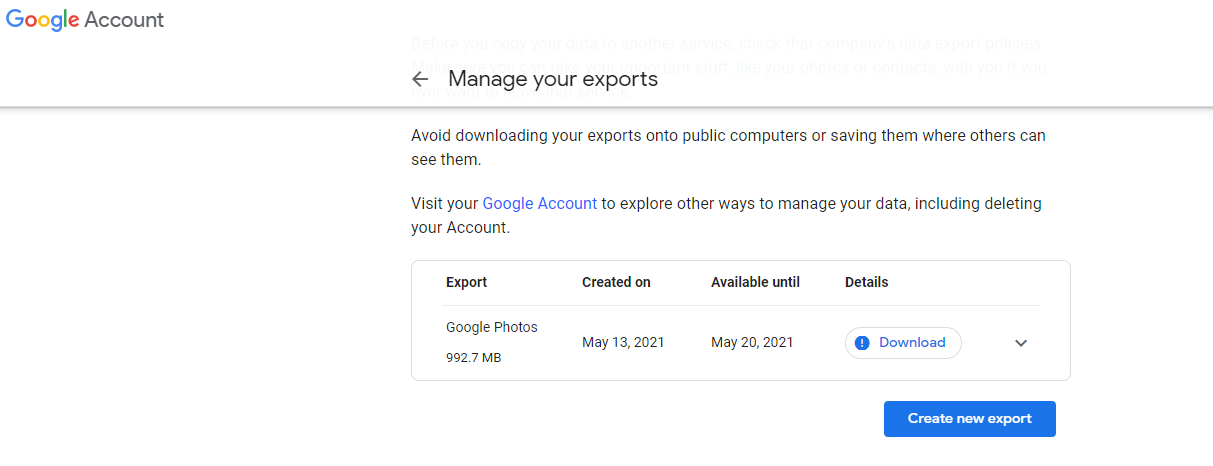Image resolution: width=1213 pixels, height=466 pixels.
Task: Click the blue exclamation icon in Download
Action: (x=863, y=343)
